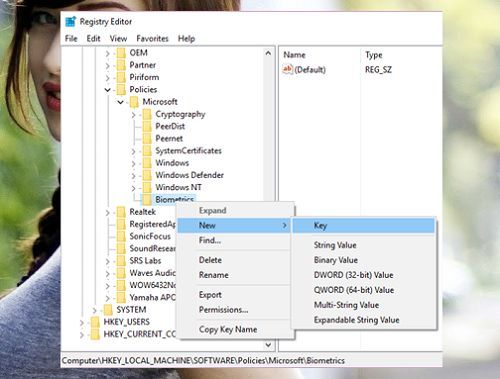Screen dimensions: 500x379
Task: Open the View menu
Action: point(118,39)
